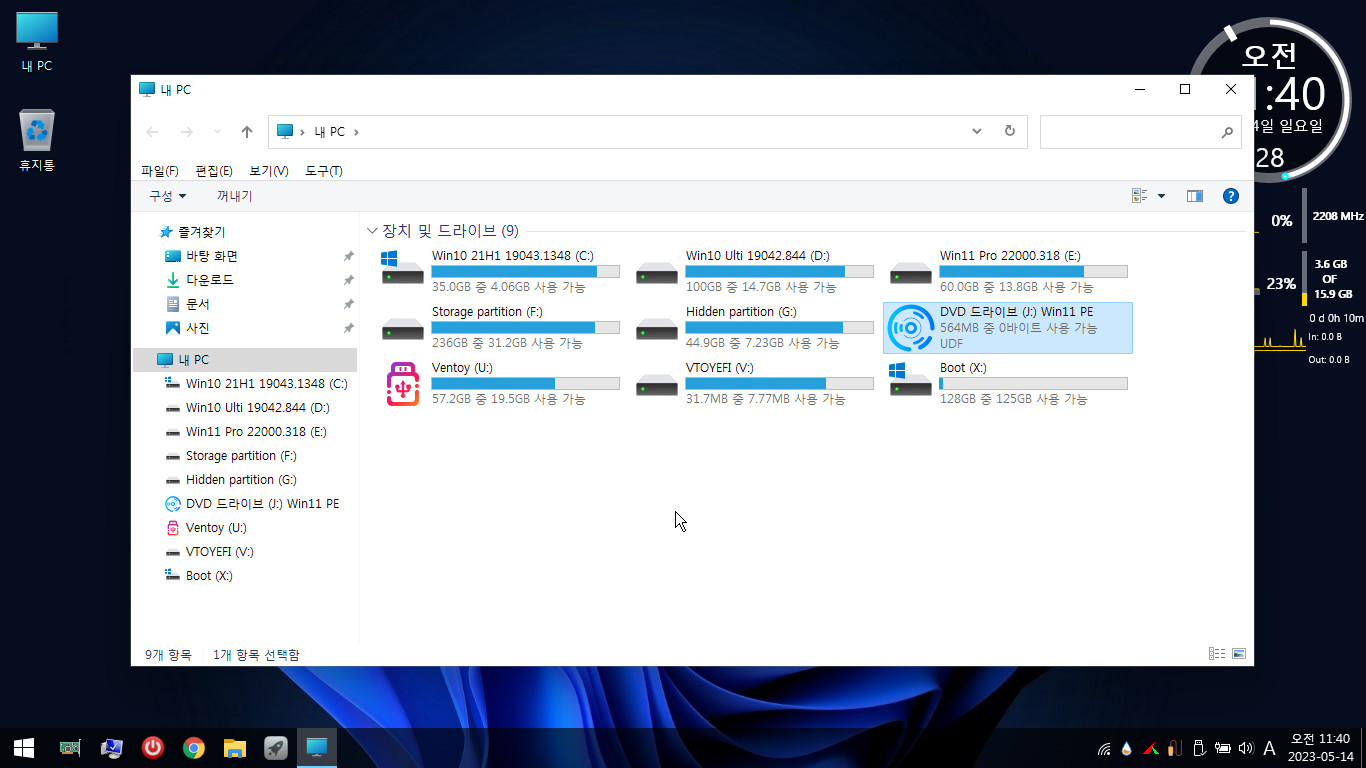
Task: Open the volume speaker tray icon
Action: click(x=1246, y=747)
